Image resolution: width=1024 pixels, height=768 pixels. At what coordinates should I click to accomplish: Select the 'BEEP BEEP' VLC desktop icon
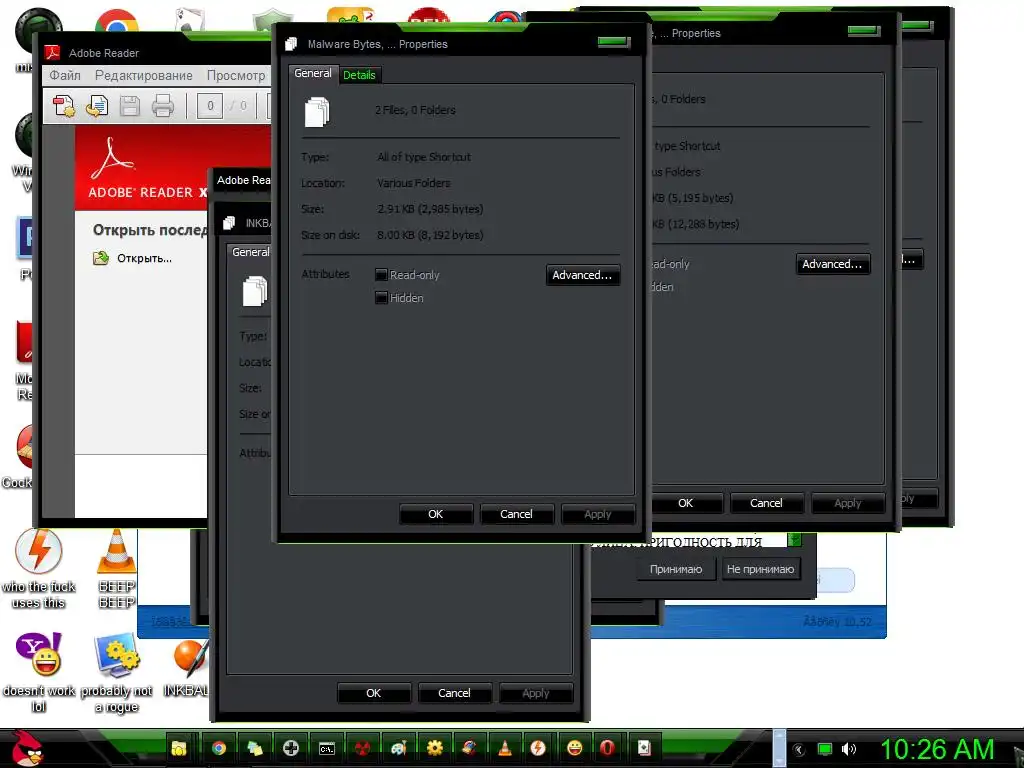pyautogui.click(x=116, y=568)
